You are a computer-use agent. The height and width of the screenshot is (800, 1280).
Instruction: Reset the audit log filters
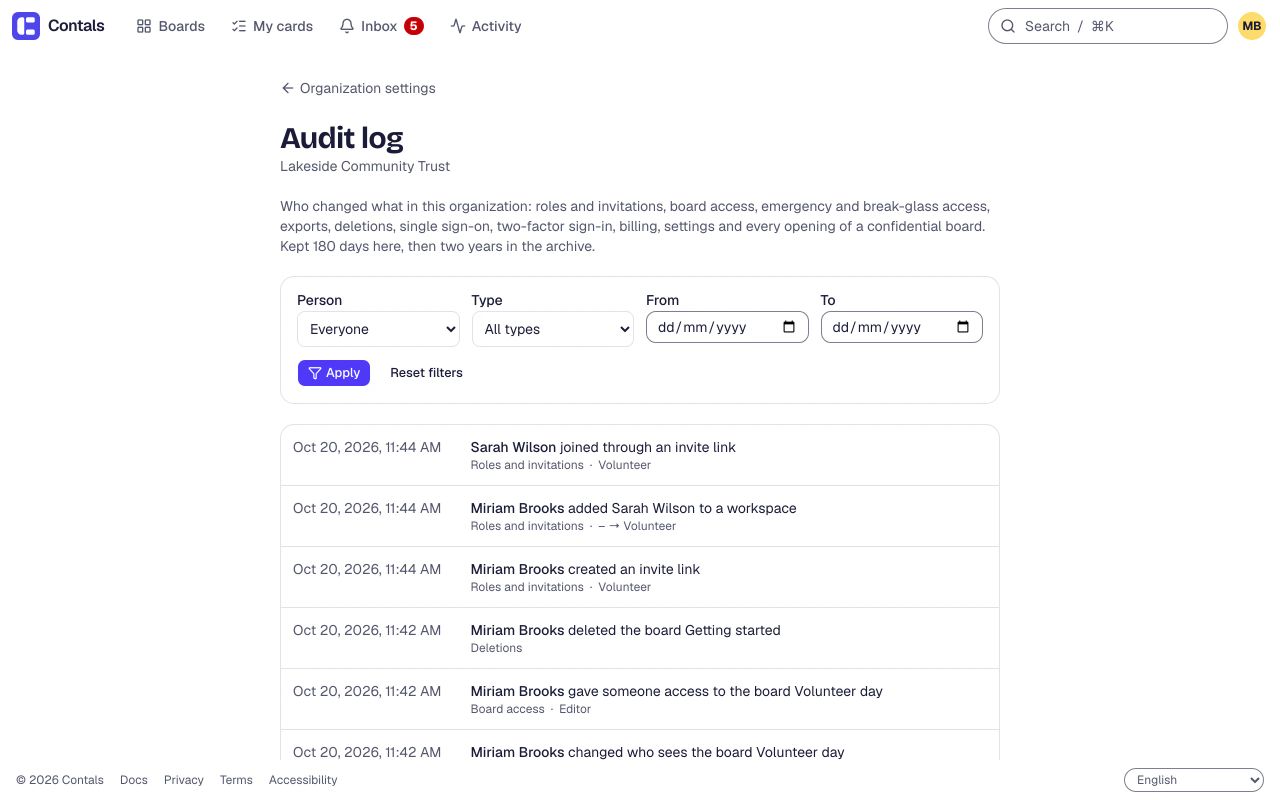pos(426,373)
